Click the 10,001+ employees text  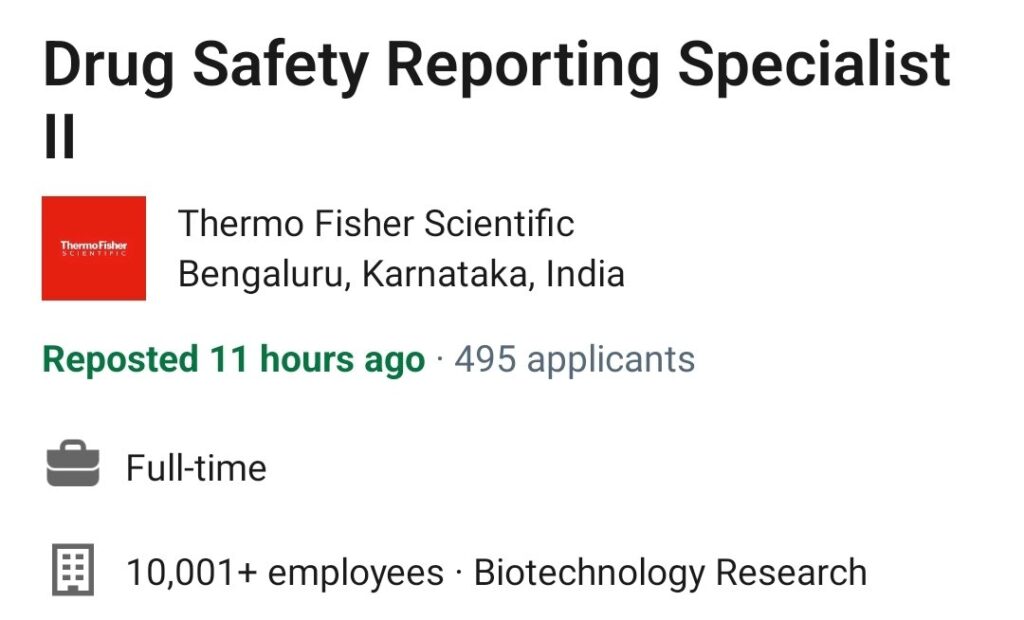point(285,573)
